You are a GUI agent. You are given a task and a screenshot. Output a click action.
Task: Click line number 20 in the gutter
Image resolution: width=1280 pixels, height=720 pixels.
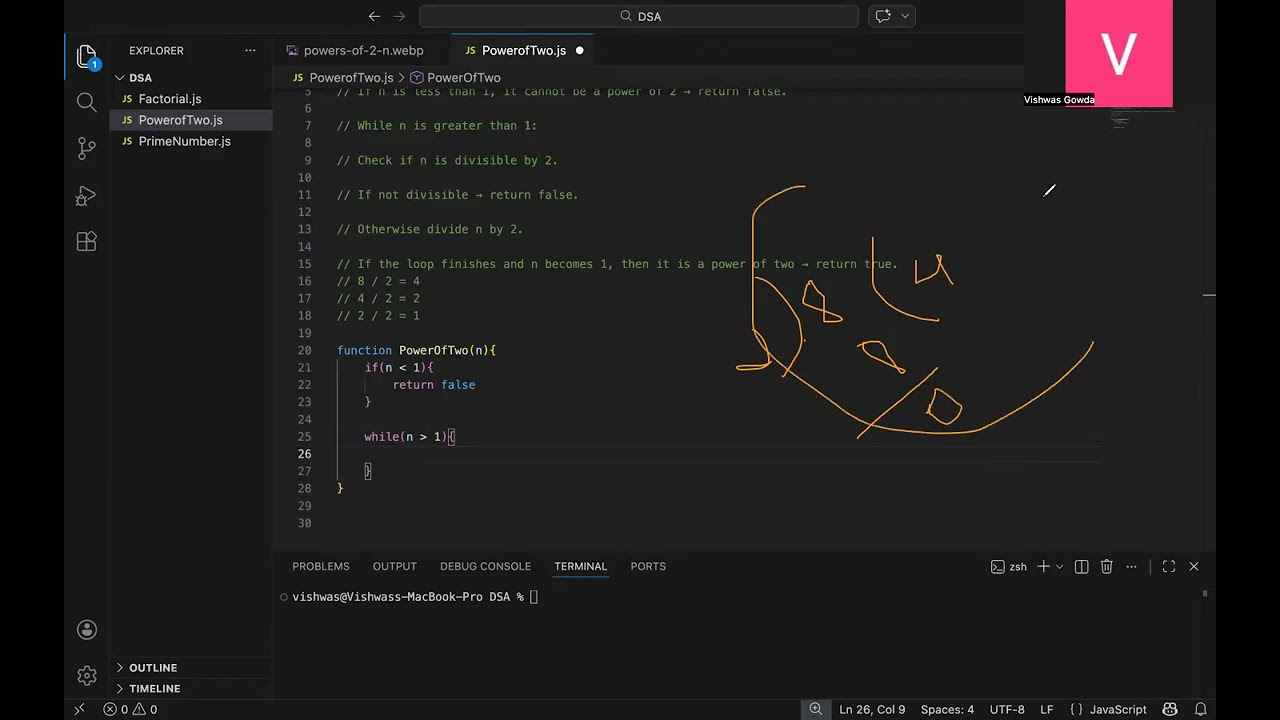coord(304,350)
